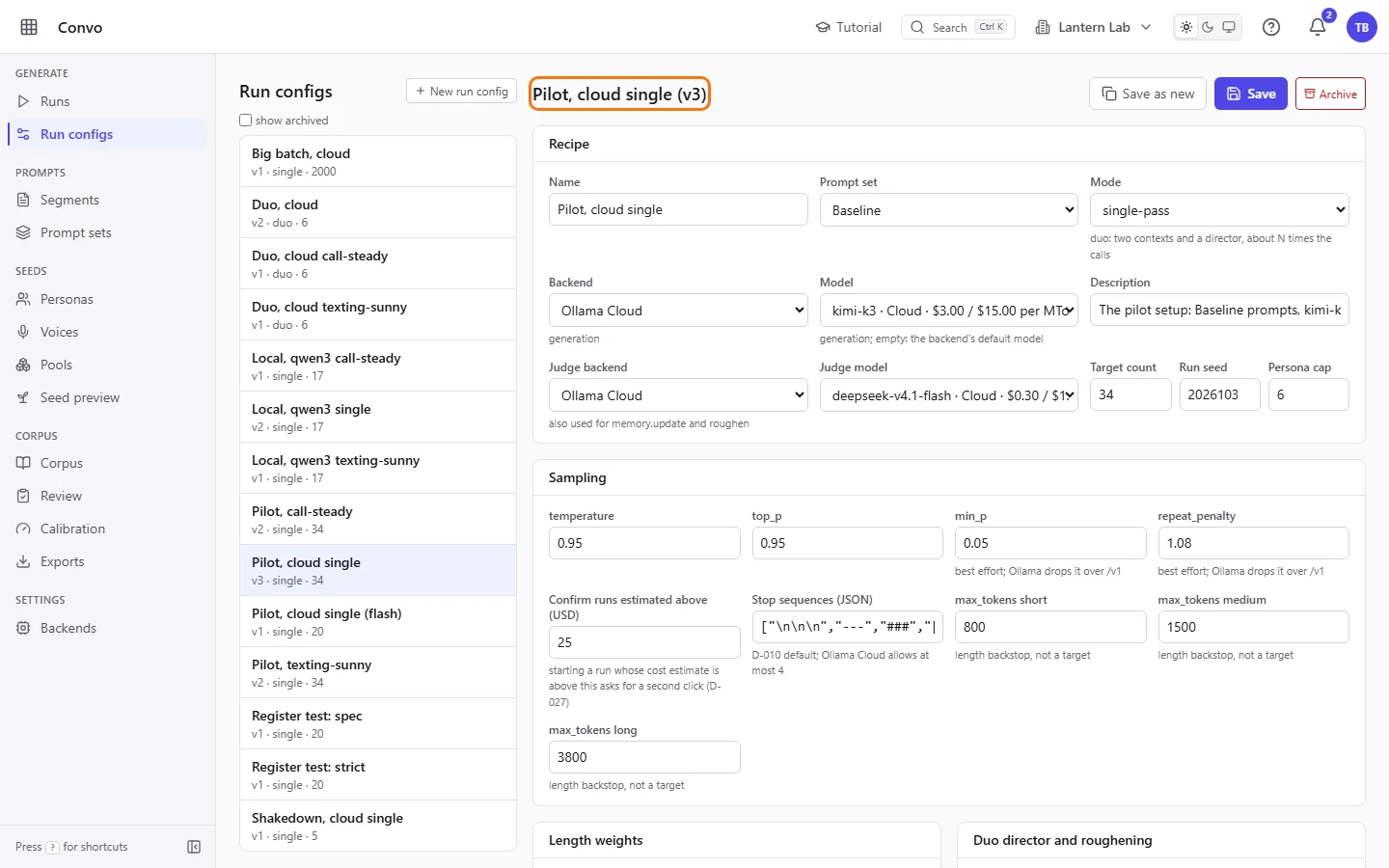
Task: Switch to dark theme moon icon
Action: tap(1208, 27)
